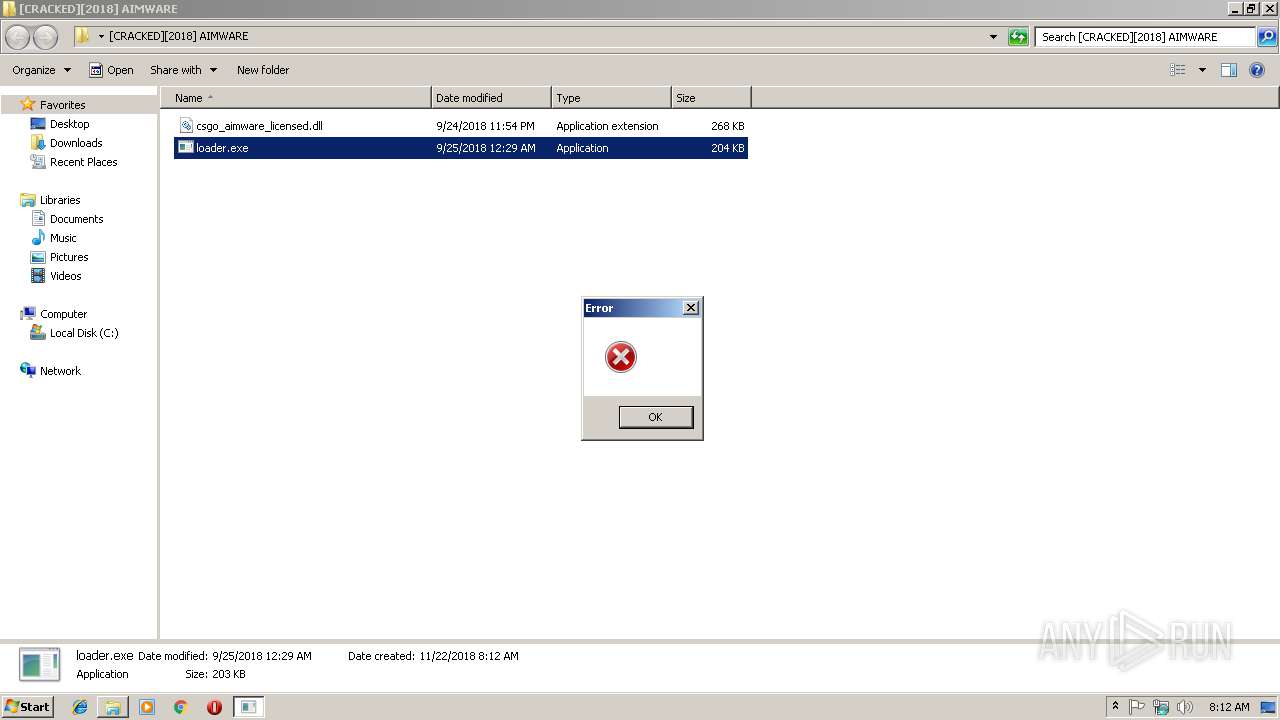Open Music library

pyautogui.click(x=63, y=238)
